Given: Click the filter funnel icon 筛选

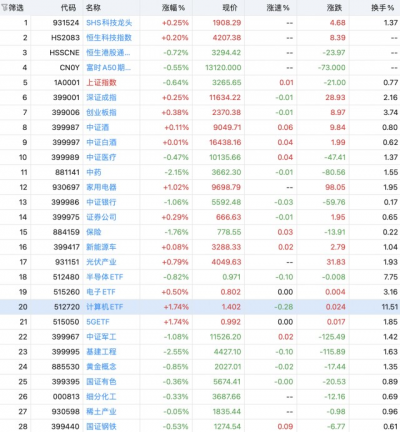Looking at the screenshot, I should click(4, 8).
